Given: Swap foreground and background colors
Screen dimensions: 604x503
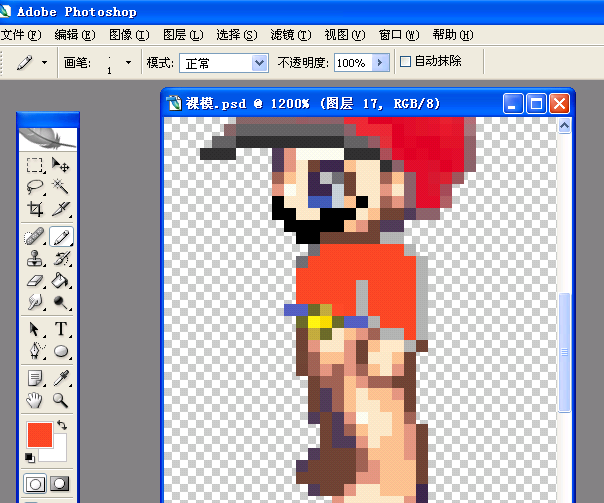Looking at the screenshot, I should tap(62, 425).
